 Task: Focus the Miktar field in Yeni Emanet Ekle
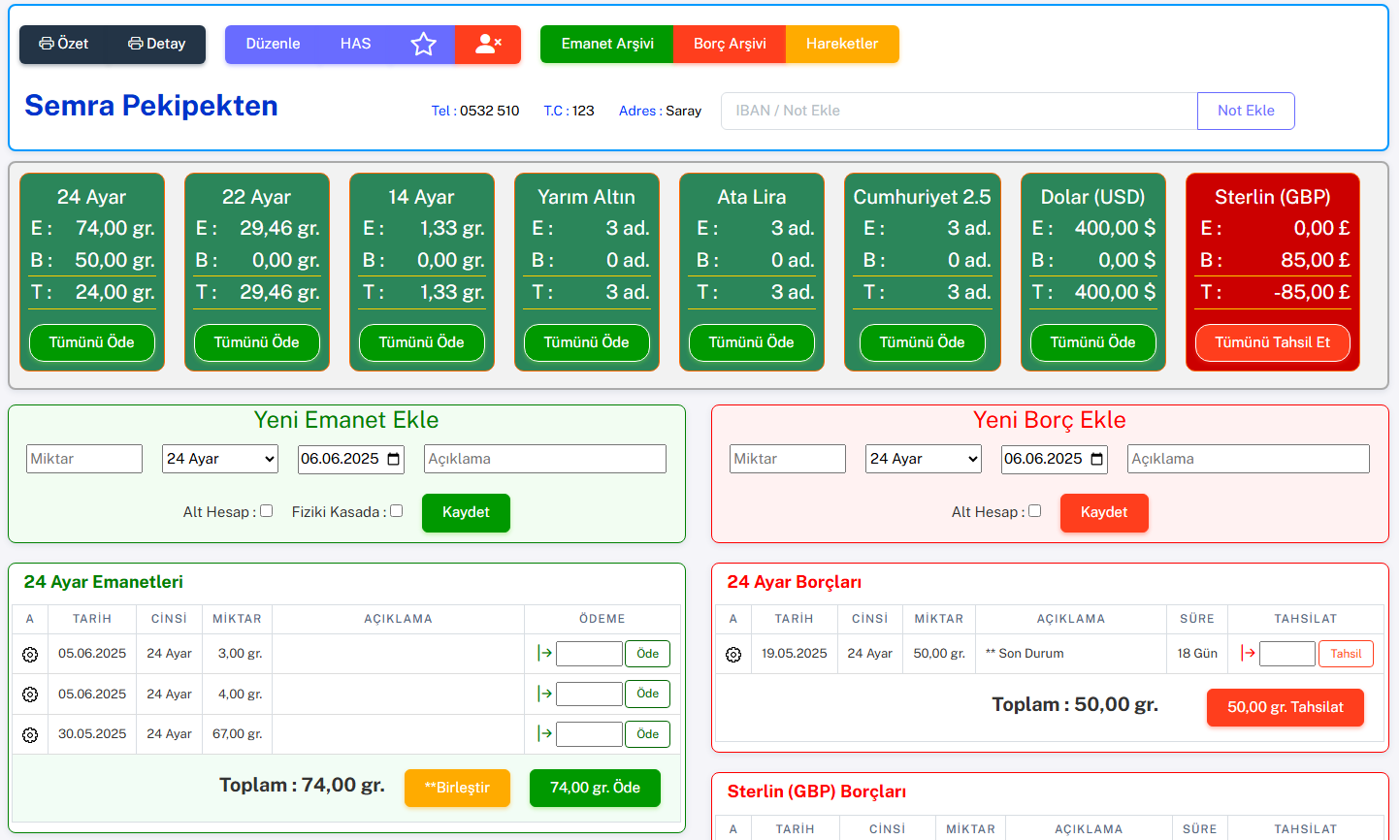(x=84, y=459)
